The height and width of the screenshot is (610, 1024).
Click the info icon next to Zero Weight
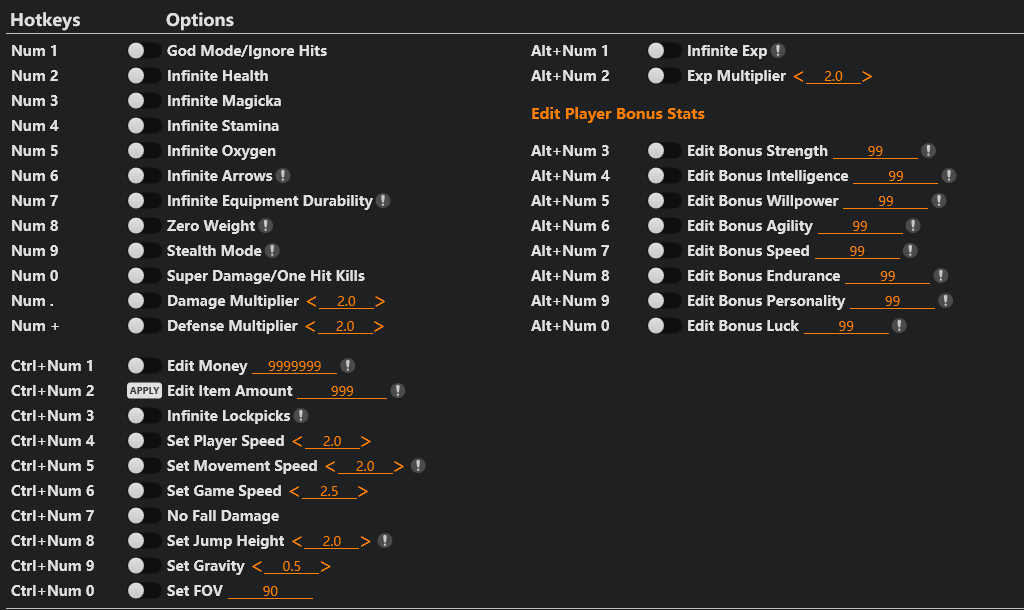point(266,226)
